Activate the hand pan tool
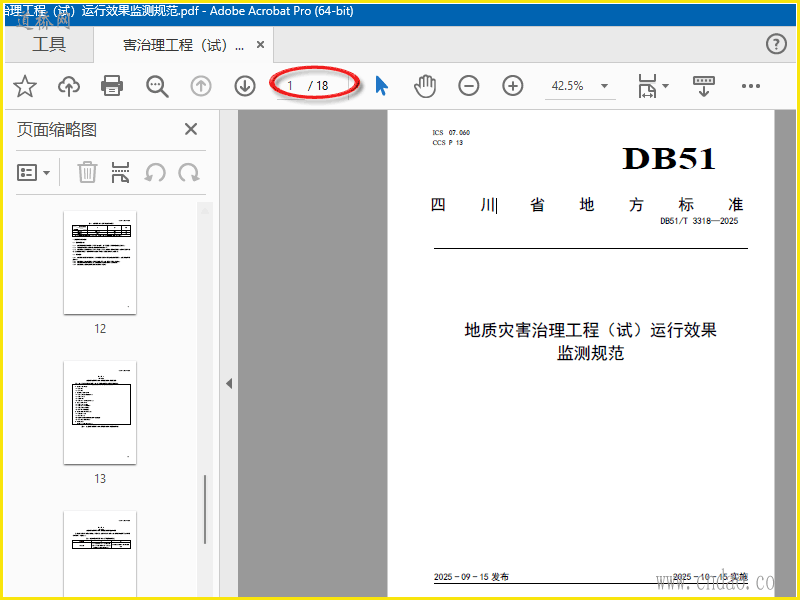 click(424, 86)
